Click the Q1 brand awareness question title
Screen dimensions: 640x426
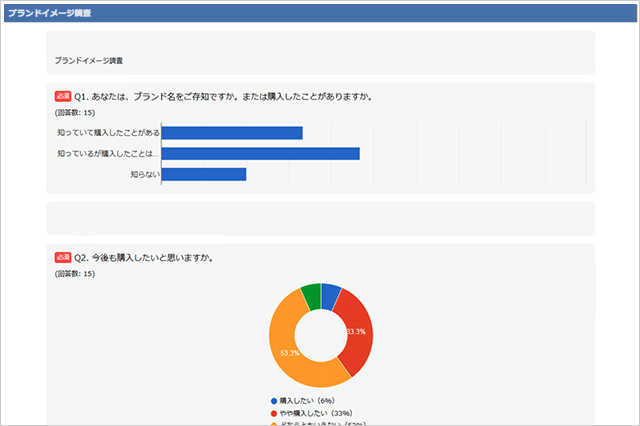click(x=223, y=97)
